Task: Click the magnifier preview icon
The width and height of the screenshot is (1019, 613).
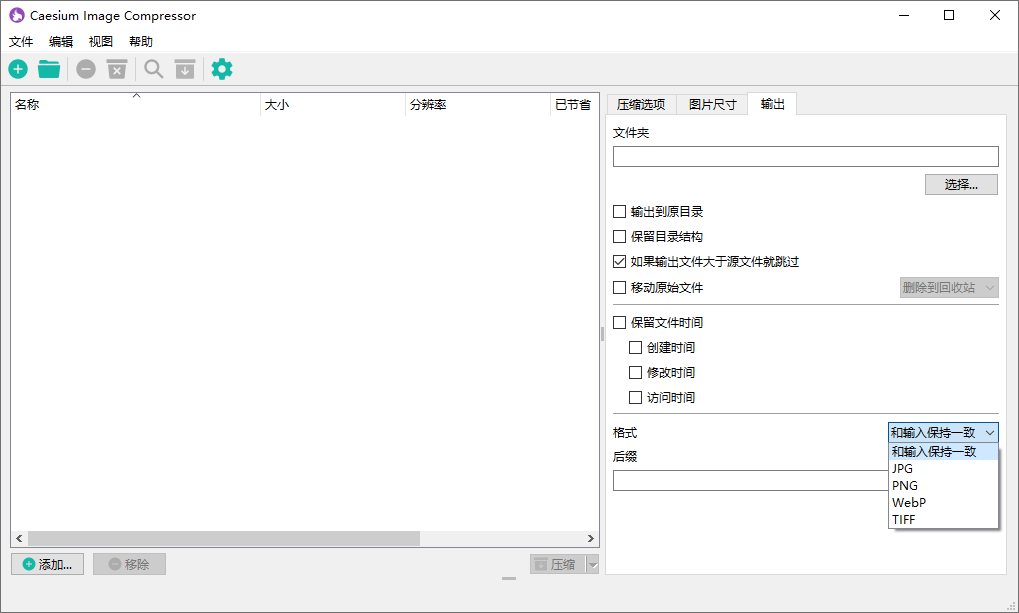Action: (x=153, y=69)
